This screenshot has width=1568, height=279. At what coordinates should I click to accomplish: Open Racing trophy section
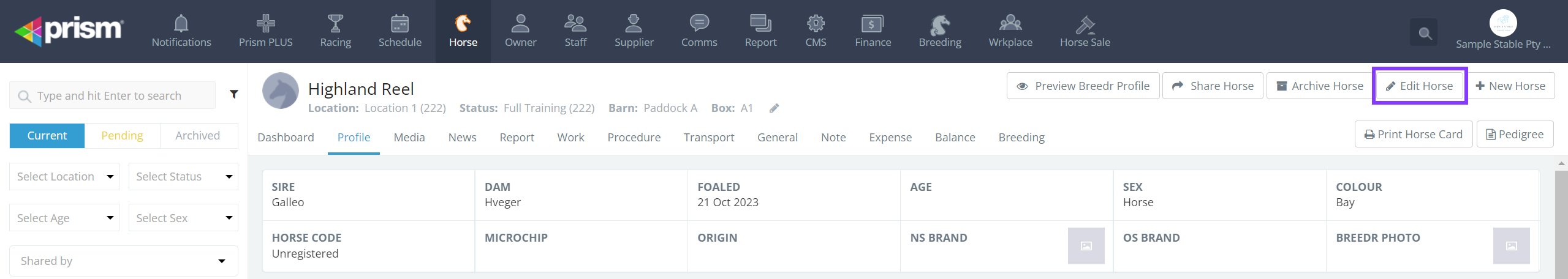[x=335, y=24]
